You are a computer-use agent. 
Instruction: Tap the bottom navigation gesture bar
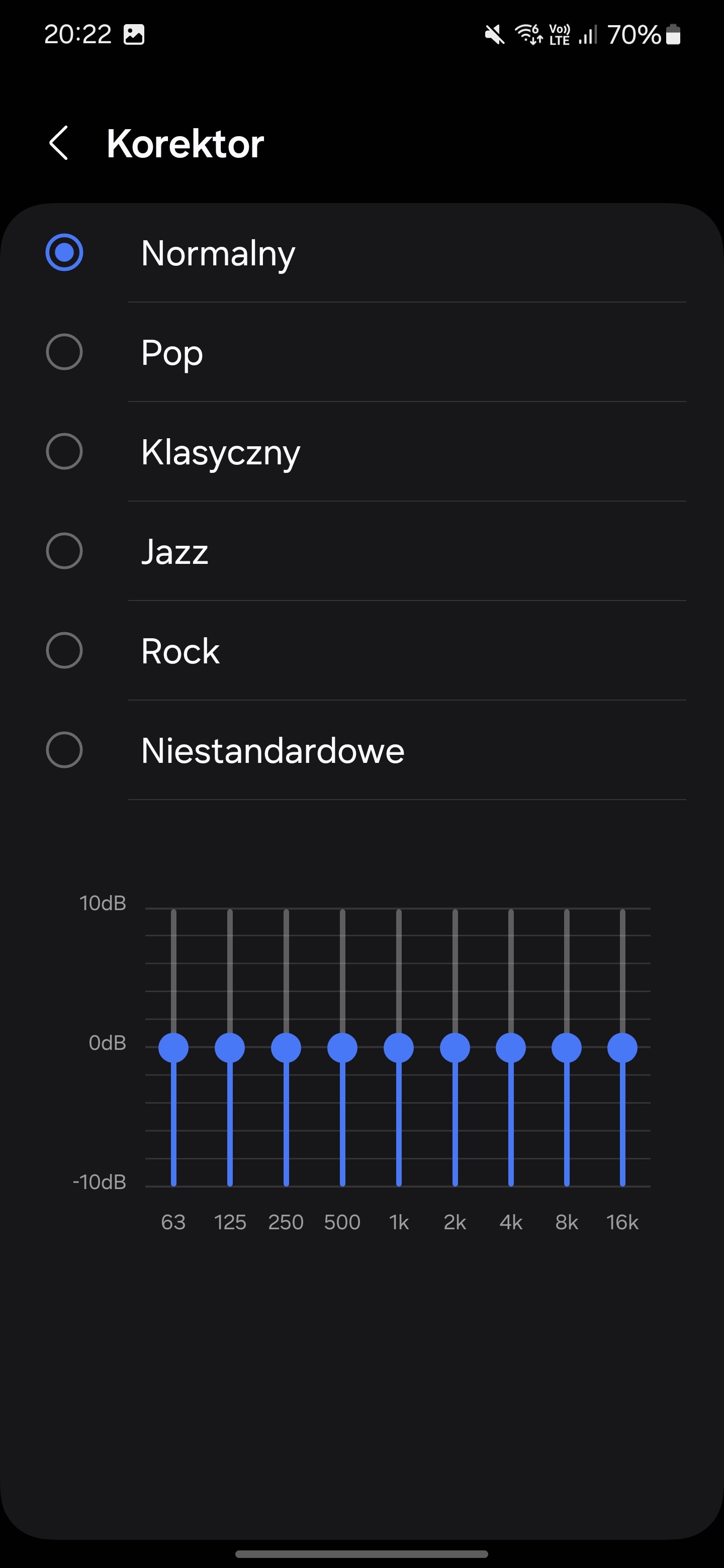pos(361,1554)
